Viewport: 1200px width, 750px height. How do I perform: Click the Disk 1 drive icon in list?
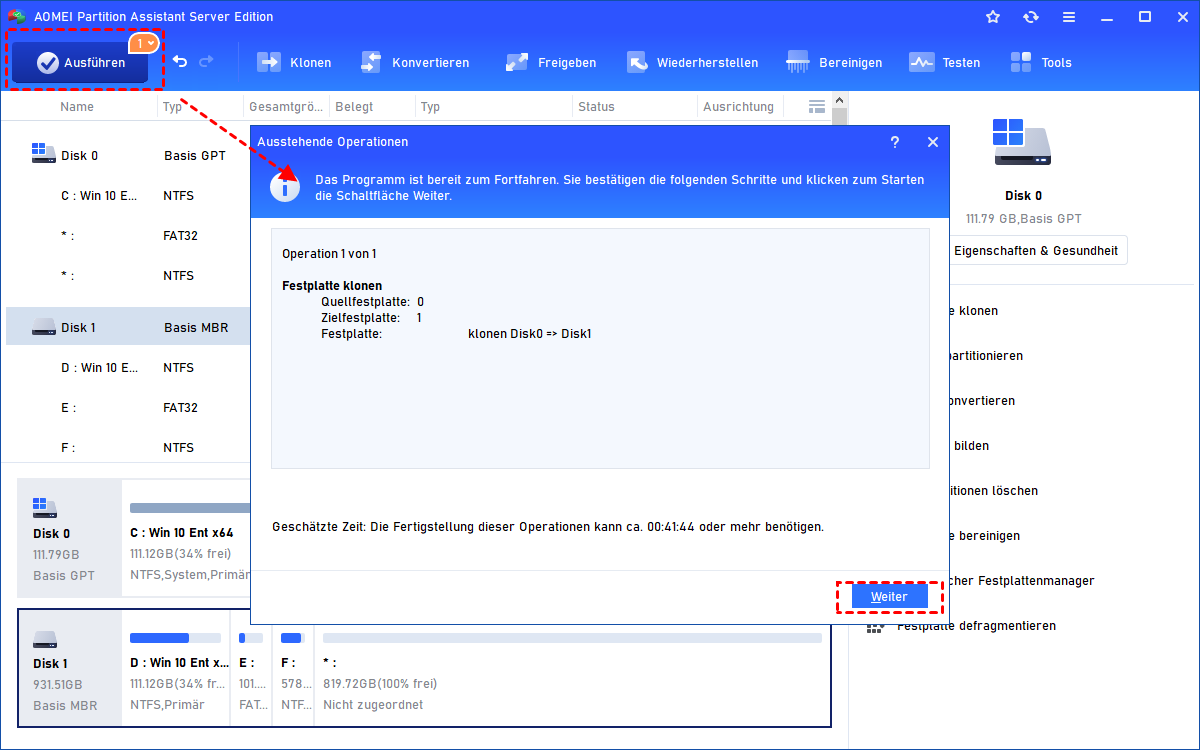(44, 326)
